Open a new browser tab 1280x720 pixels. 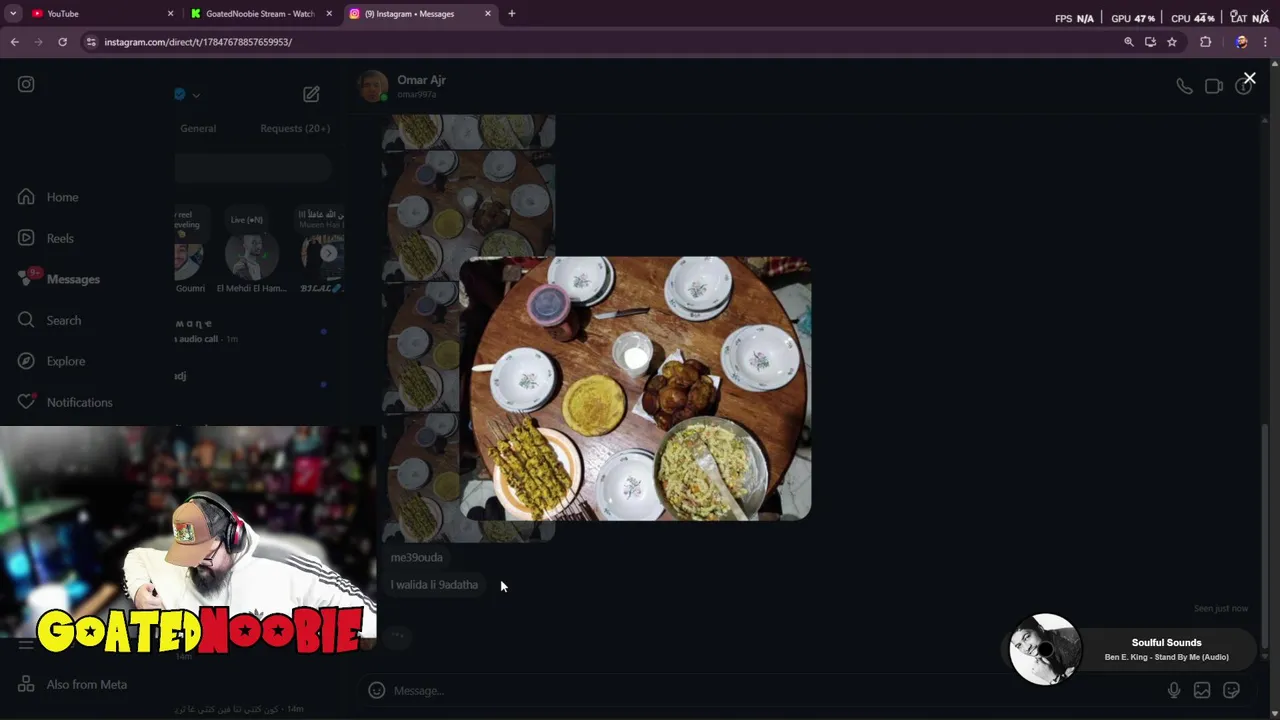[511, 14]
